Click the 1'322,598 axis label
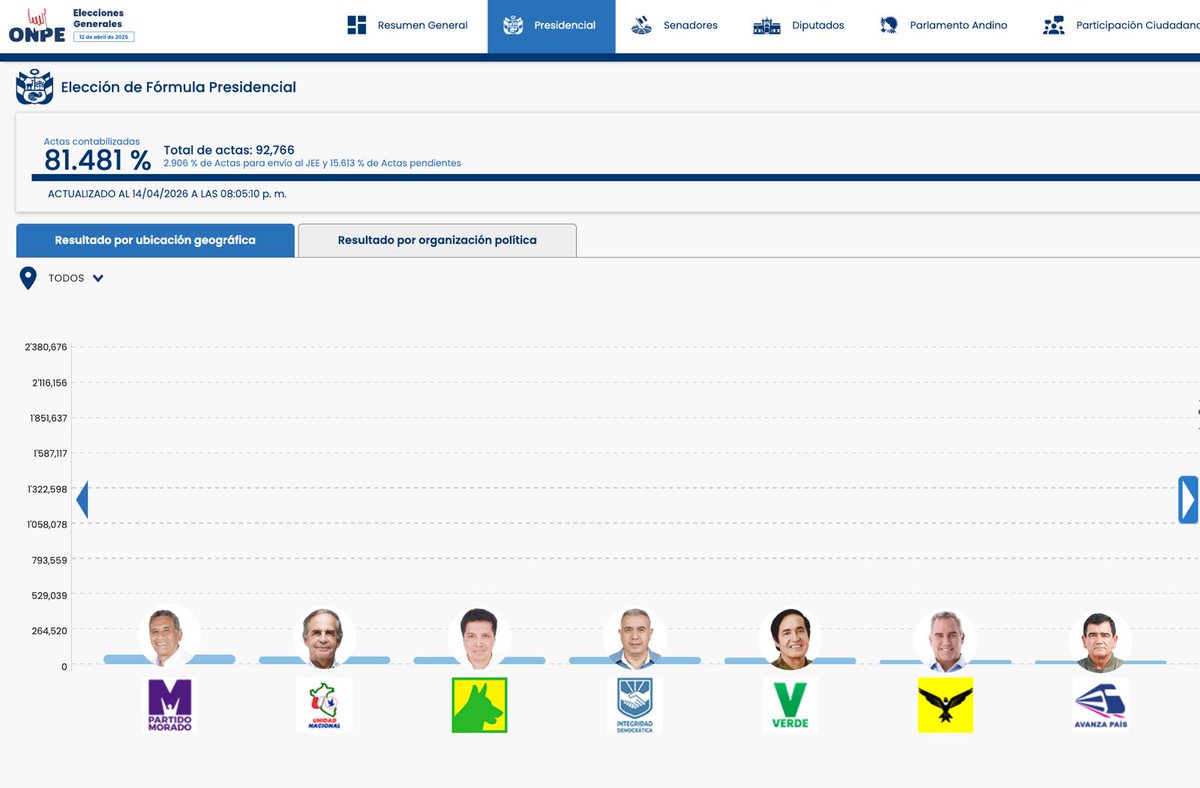The height and width of the screenshot is (788, 1200). pos(47,489)
